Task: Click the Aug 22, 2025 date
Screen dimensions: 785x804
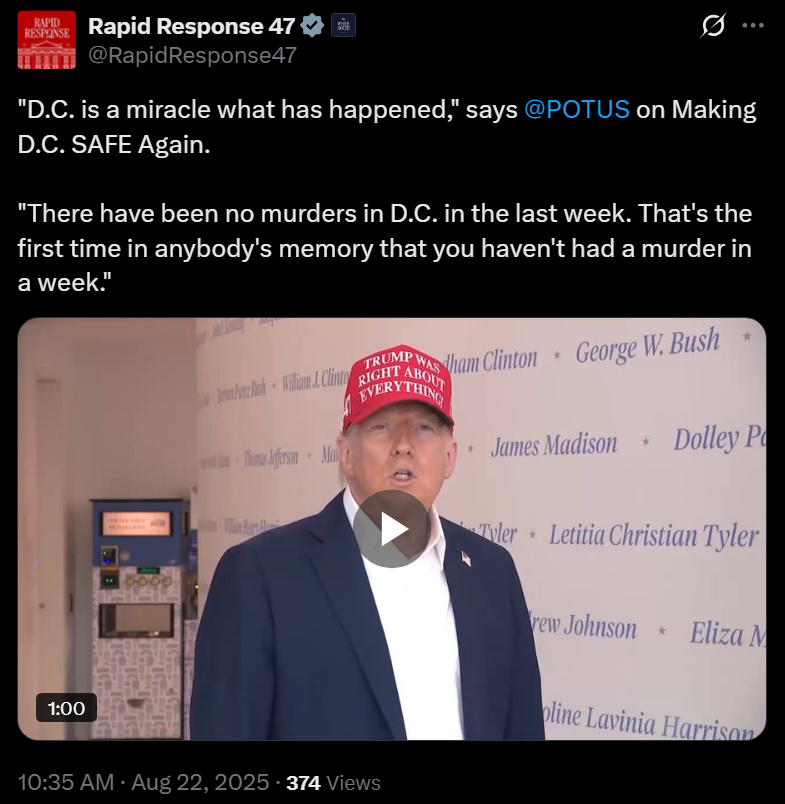Action: [200, 782]
